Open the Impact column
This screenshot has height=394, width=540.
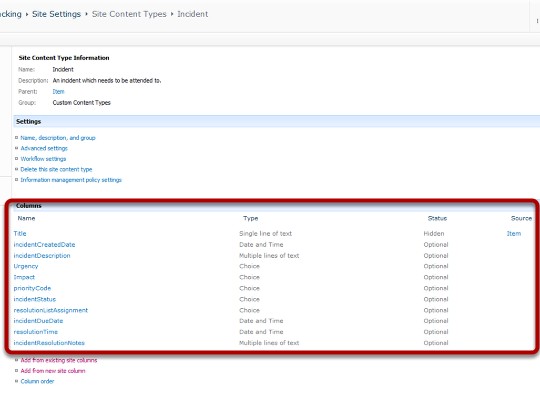tap(24, 277)
